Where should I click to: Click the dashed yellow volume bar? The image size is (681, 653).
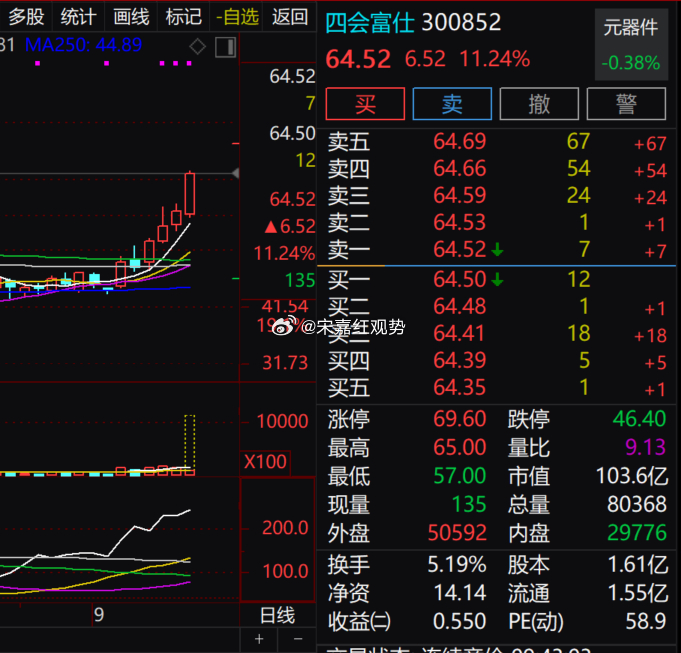click(190, 442)
